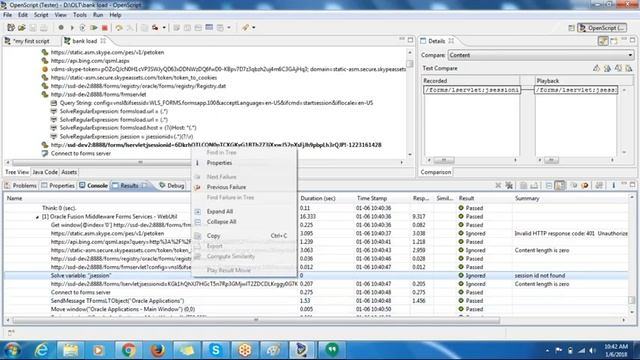Play the script with the play arrow
The image size is (640, 360).
tap(72, 28)
